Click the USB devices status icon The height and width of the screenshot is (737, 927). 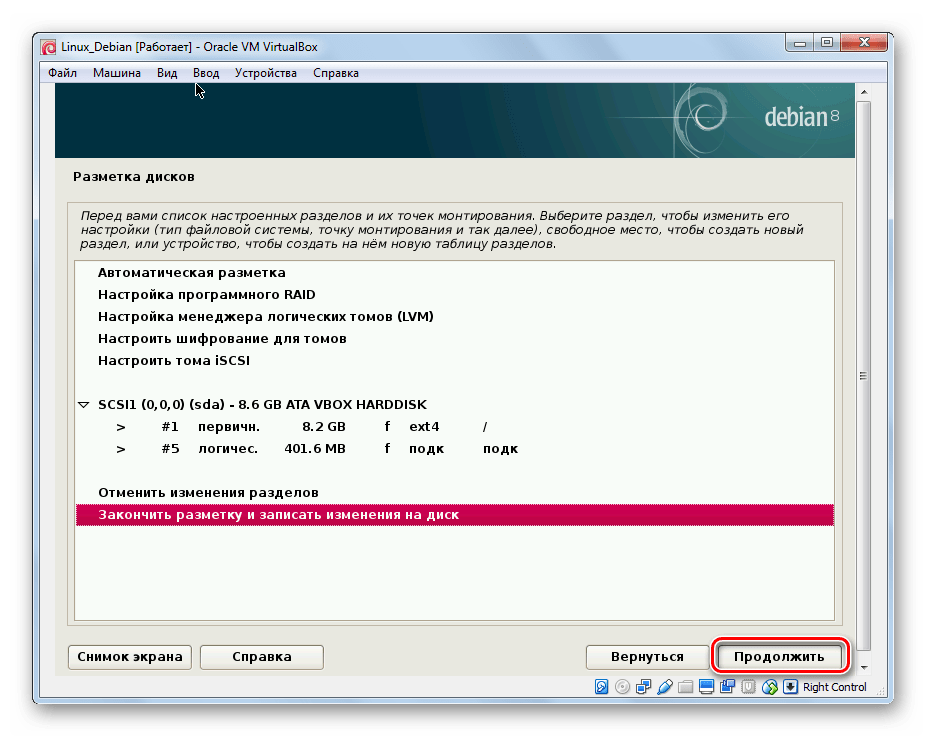click(664, 687)
